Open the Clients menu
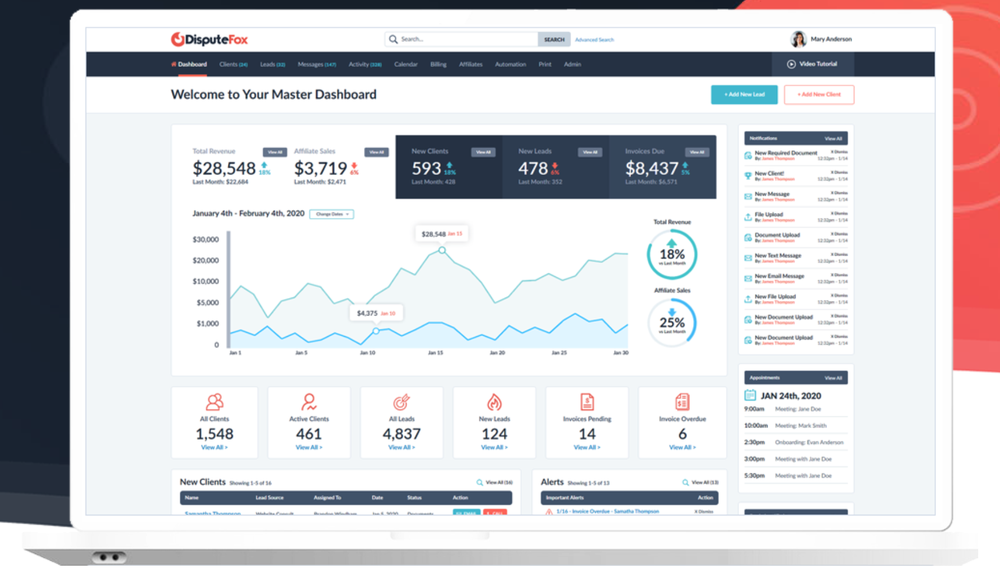Screen dimensions: 1000x584 tap(233, 64)
